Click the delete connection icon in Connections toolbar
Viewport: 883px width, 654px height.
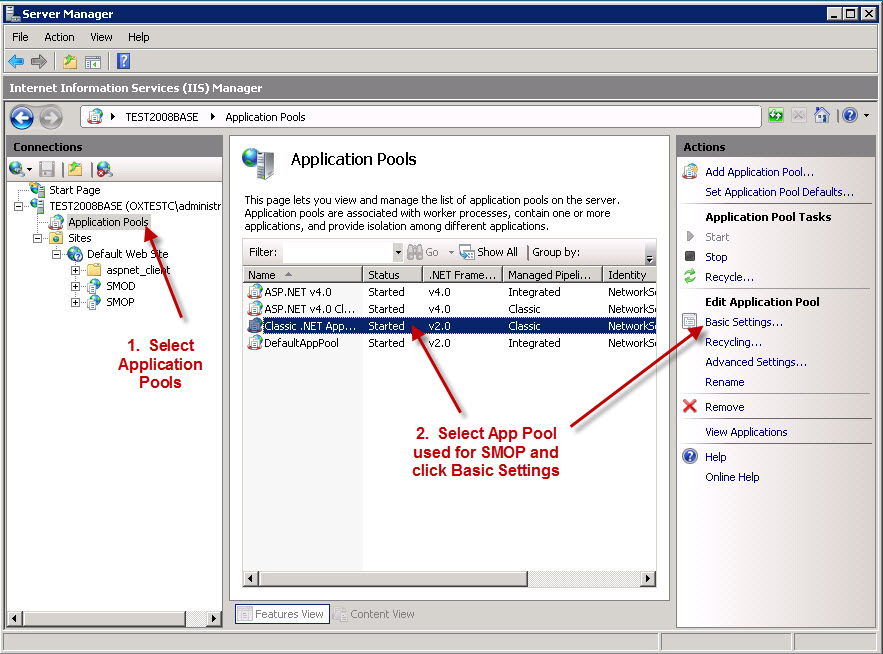click(104, 169)
